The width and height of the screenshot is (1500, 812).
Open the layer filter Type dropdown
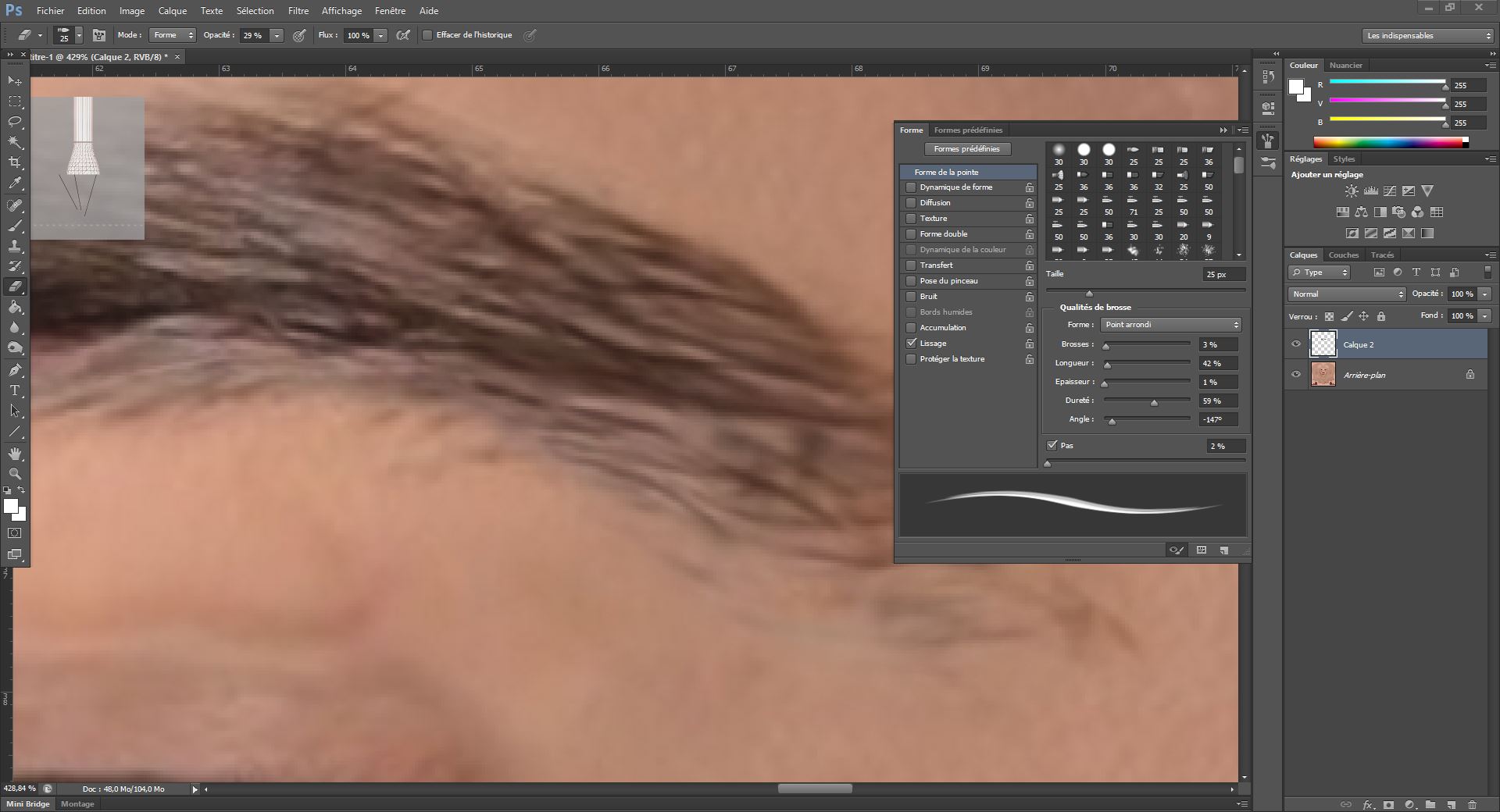[1320, 272]
